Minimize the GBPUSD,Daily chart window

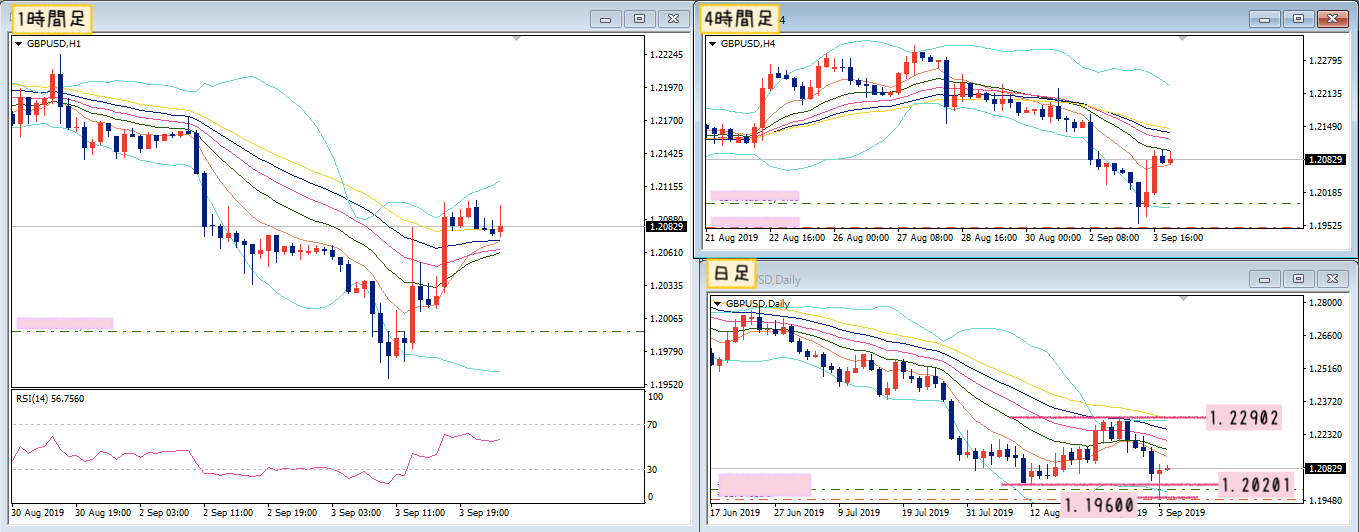(x=1265, y=278)
